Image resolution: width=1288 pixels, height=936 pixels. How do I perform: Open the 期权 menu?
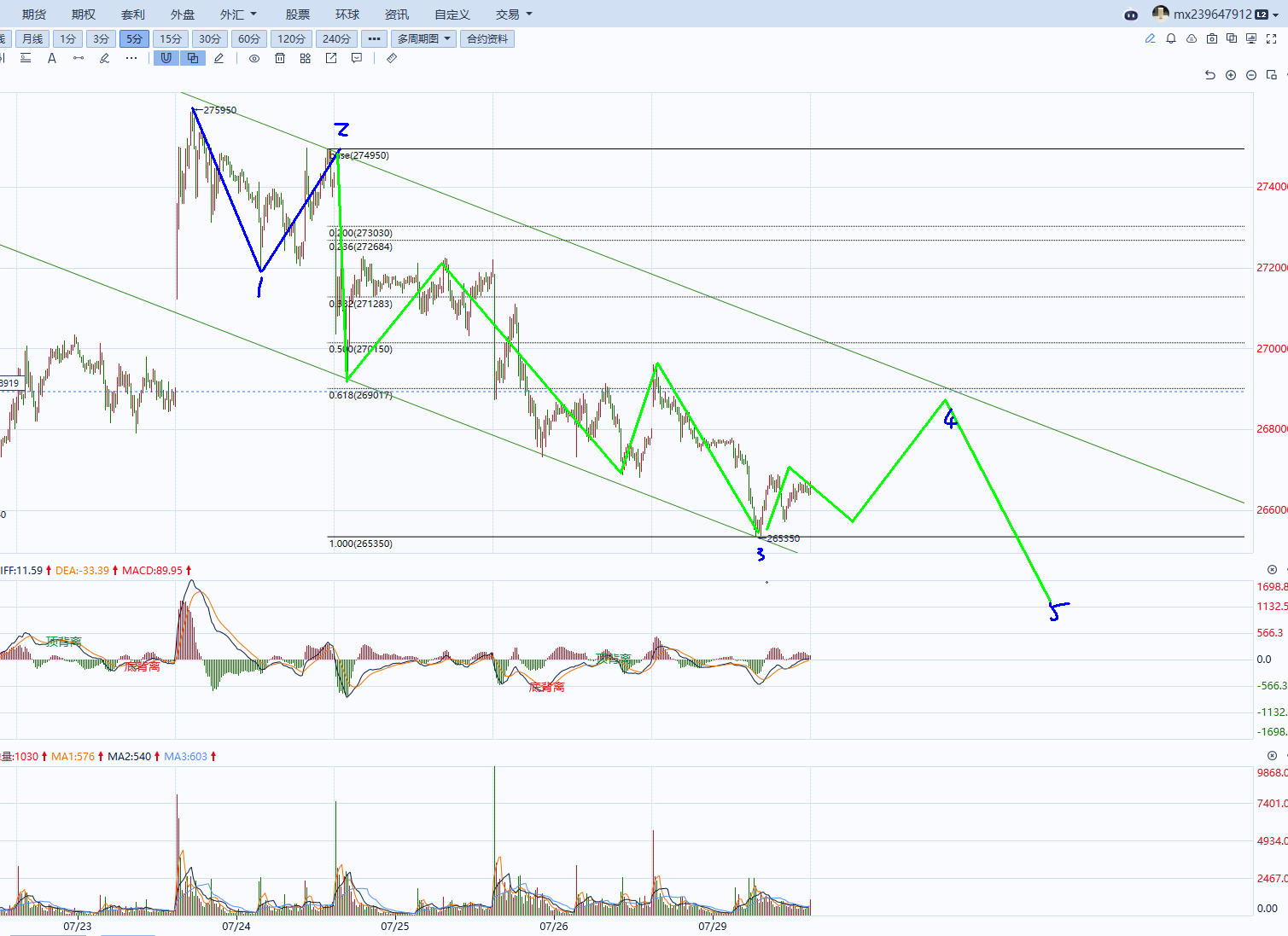point(84,15)
